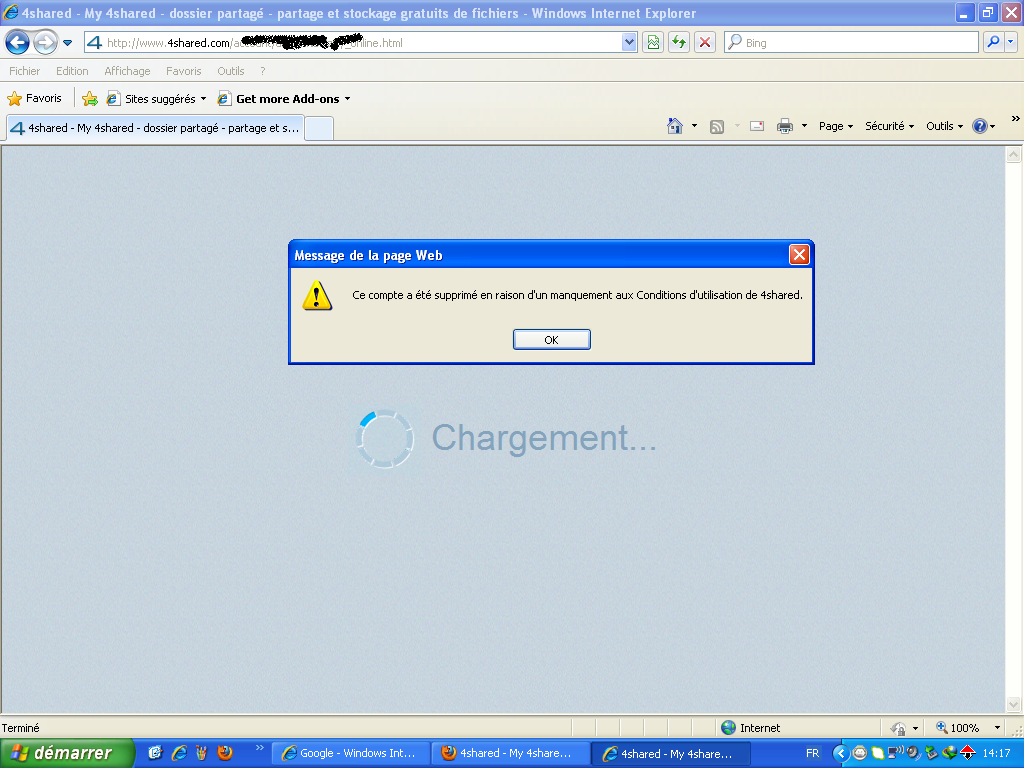Open the Outils command bar menu

pyautogui.click(x=944, y=126)
